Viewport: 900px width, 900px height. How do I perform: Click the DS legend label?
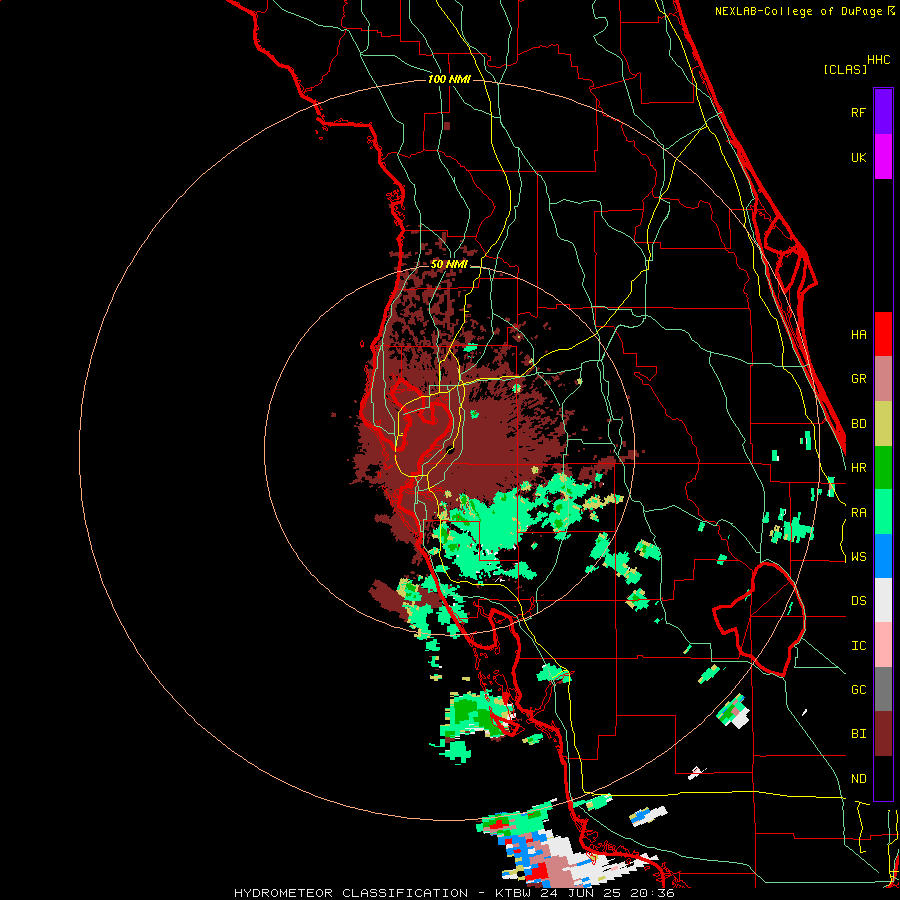pos(858,601)
